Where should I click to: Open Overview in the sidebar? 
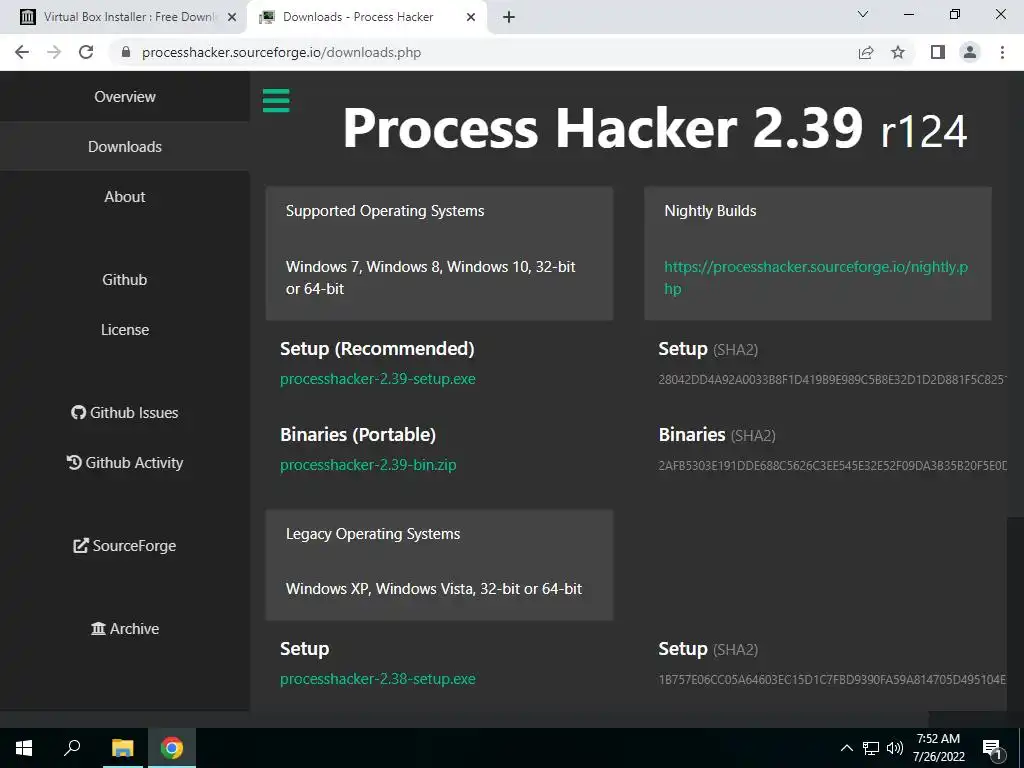125,97
